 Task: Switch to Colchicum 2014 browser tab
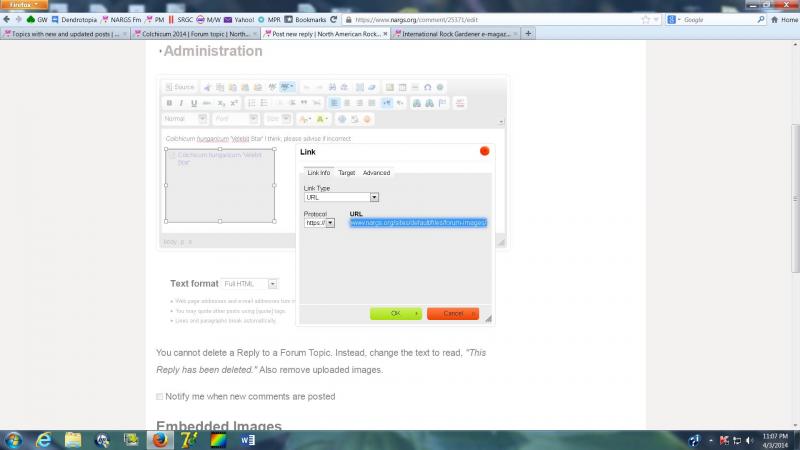[x=194, y=33]
